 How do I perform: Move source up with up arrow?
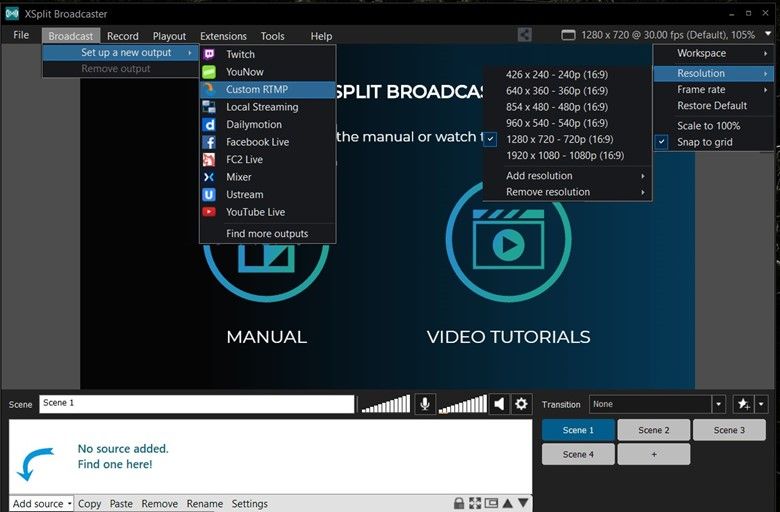click(508, 503)
